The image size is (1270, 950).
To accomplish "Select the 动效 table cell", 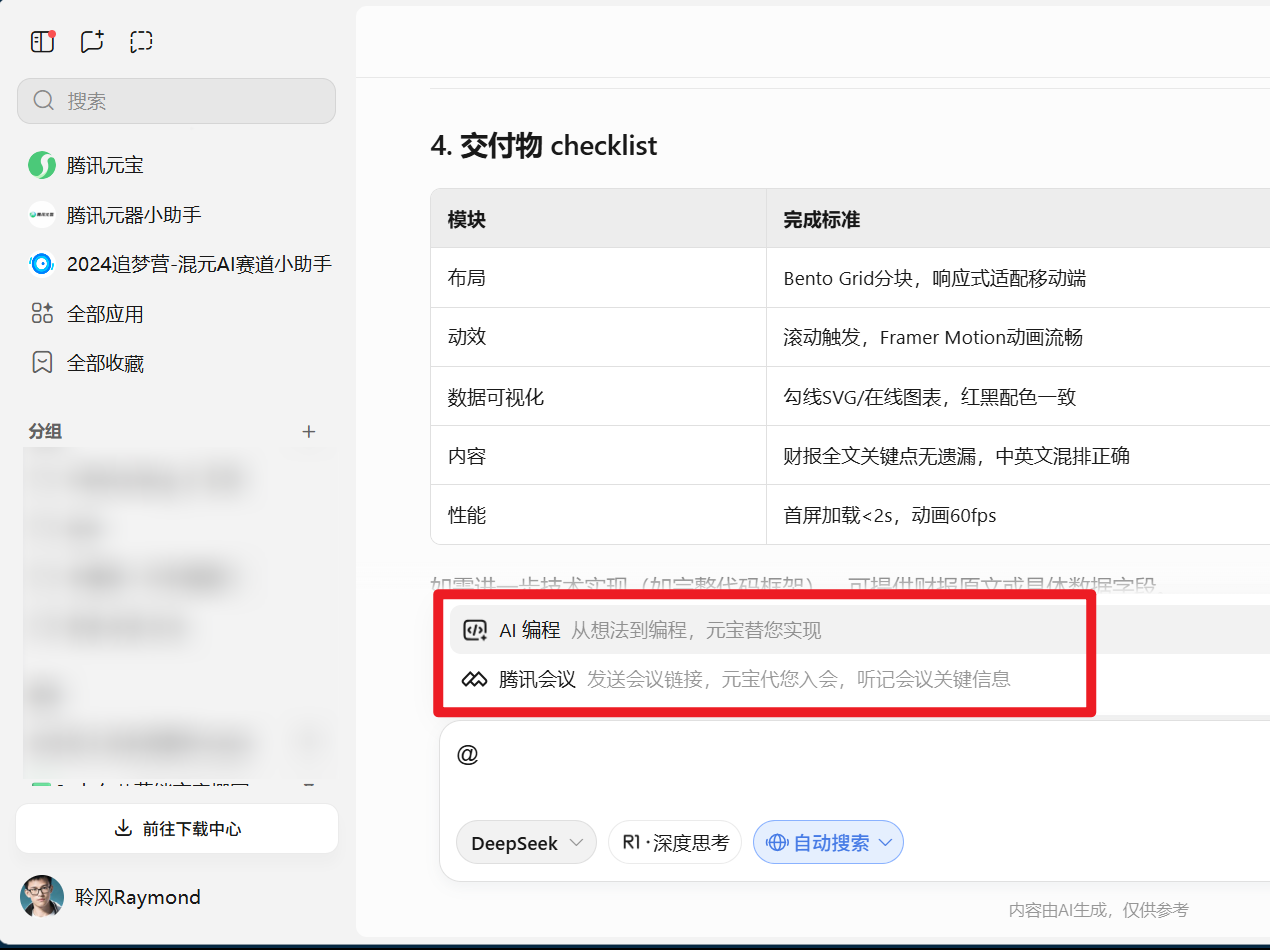I will click(598, 337).
